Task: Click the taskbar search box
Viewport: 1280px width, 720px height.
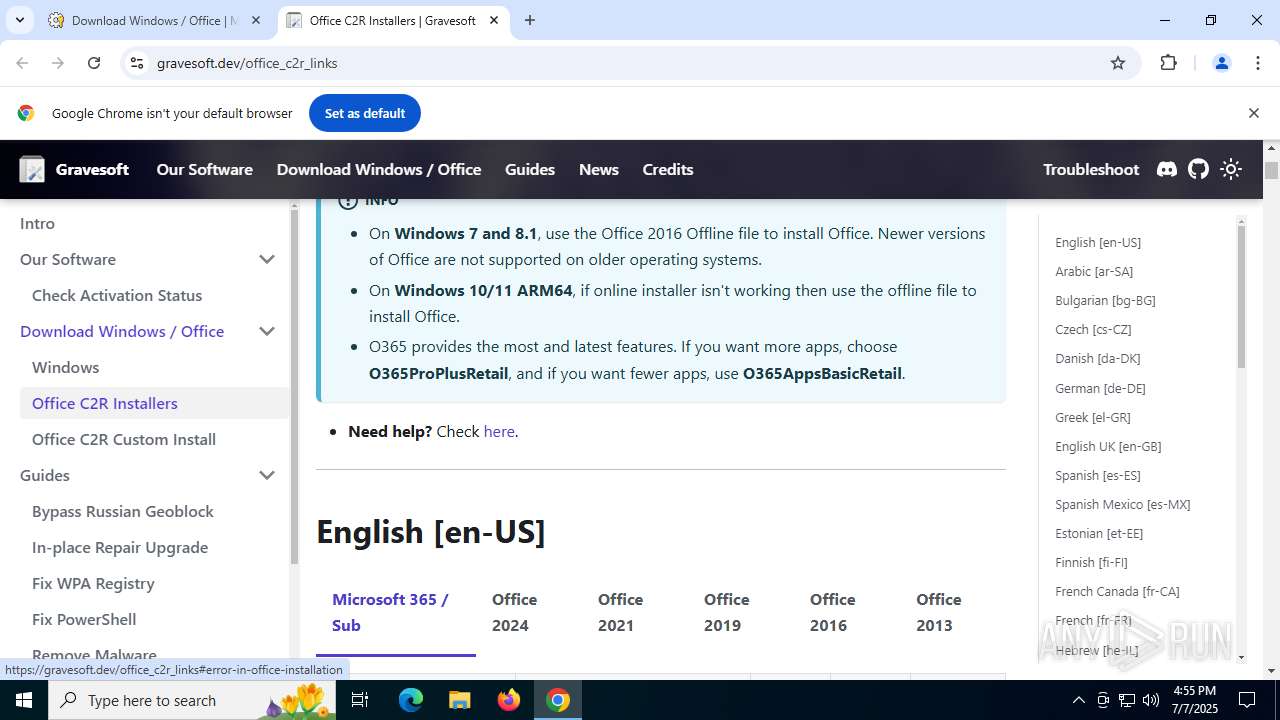Action: [192, 700]
